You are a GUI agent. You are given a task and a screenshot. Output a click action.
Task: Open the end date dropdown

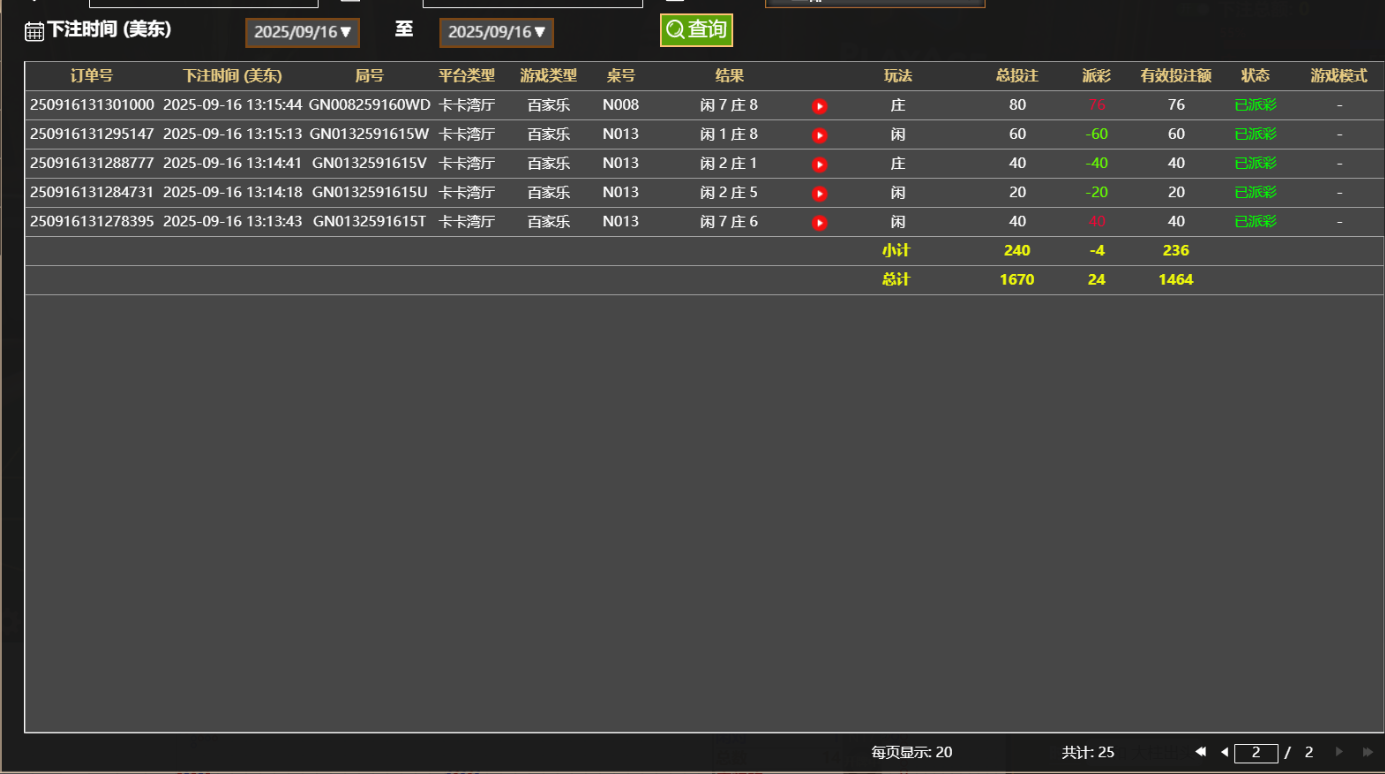click(496, 32)
